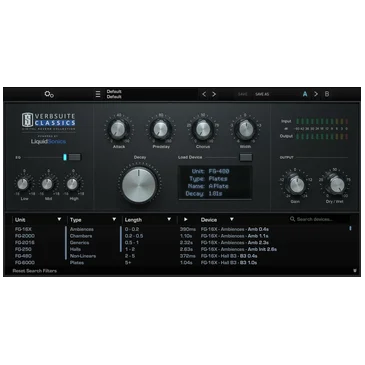Viewport: 365px width, 365px height.
Task: Switch to the A state
Action: click(x=305, y=94)
